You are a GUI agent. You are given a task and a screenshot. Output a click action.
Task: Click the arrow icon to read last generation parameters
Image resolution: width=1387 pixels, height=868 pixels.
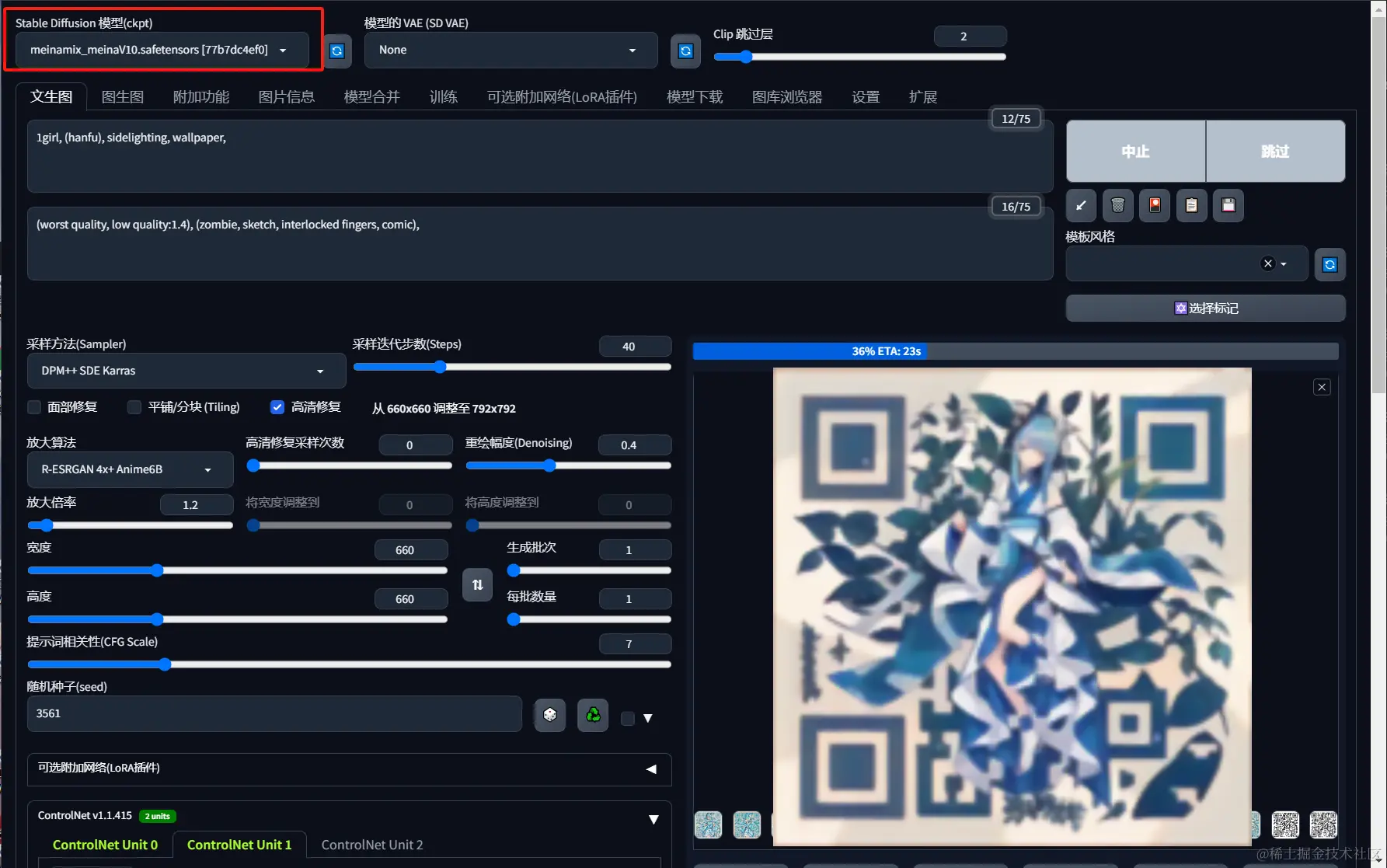[x=1081, y=205]
